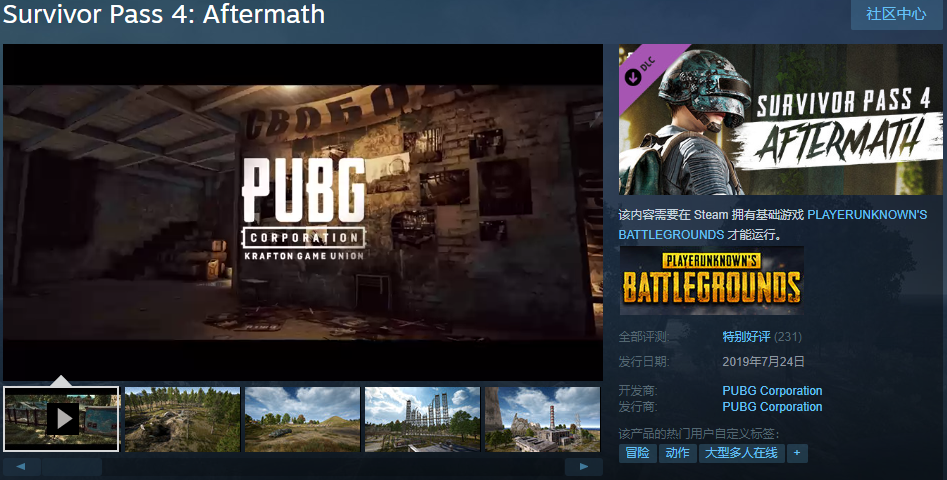Open developer PUBG Corporation link
This screenshot has height=480, width=947.
[772, 391]
